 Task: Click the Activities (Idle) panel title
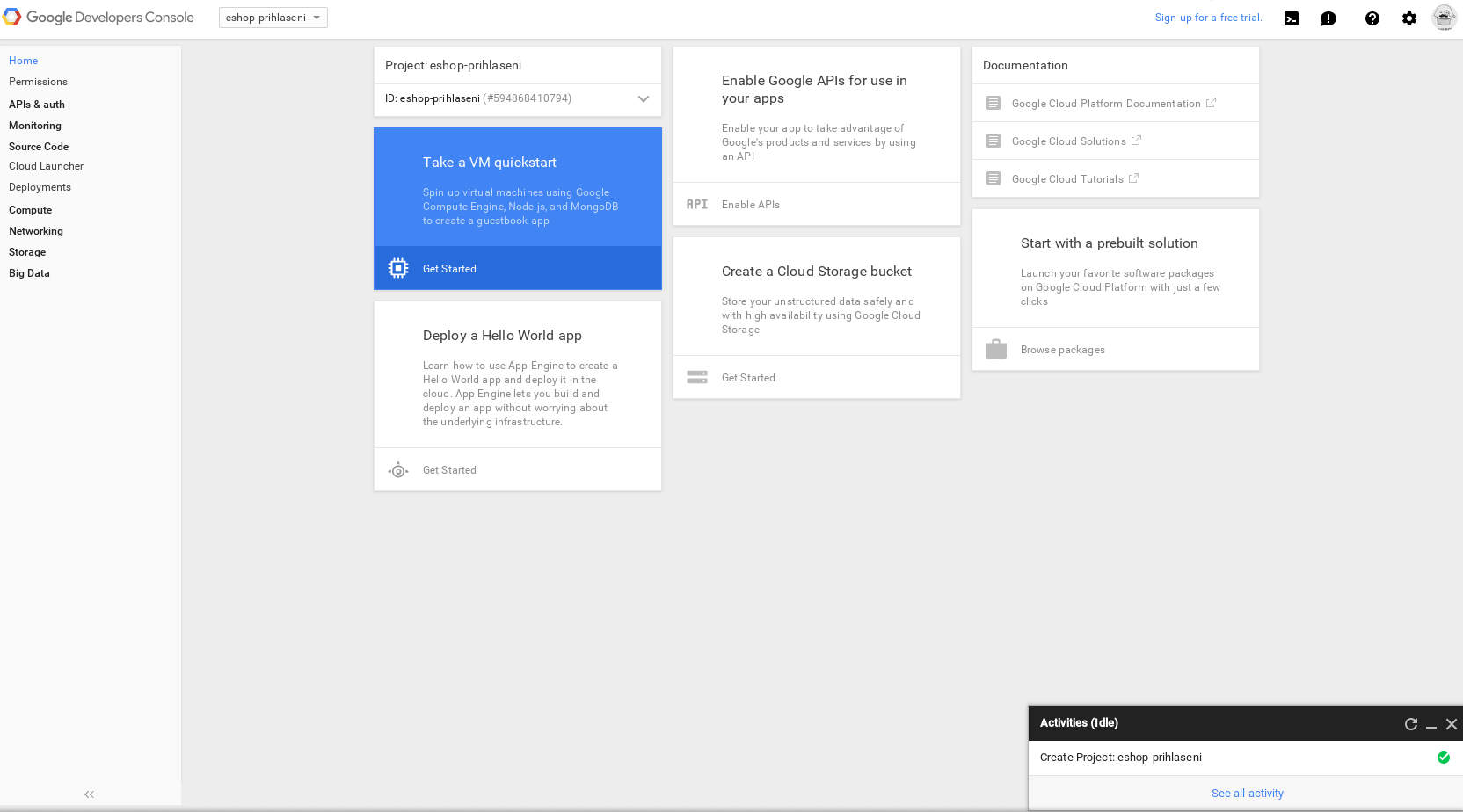click(x=1079, y=723)
